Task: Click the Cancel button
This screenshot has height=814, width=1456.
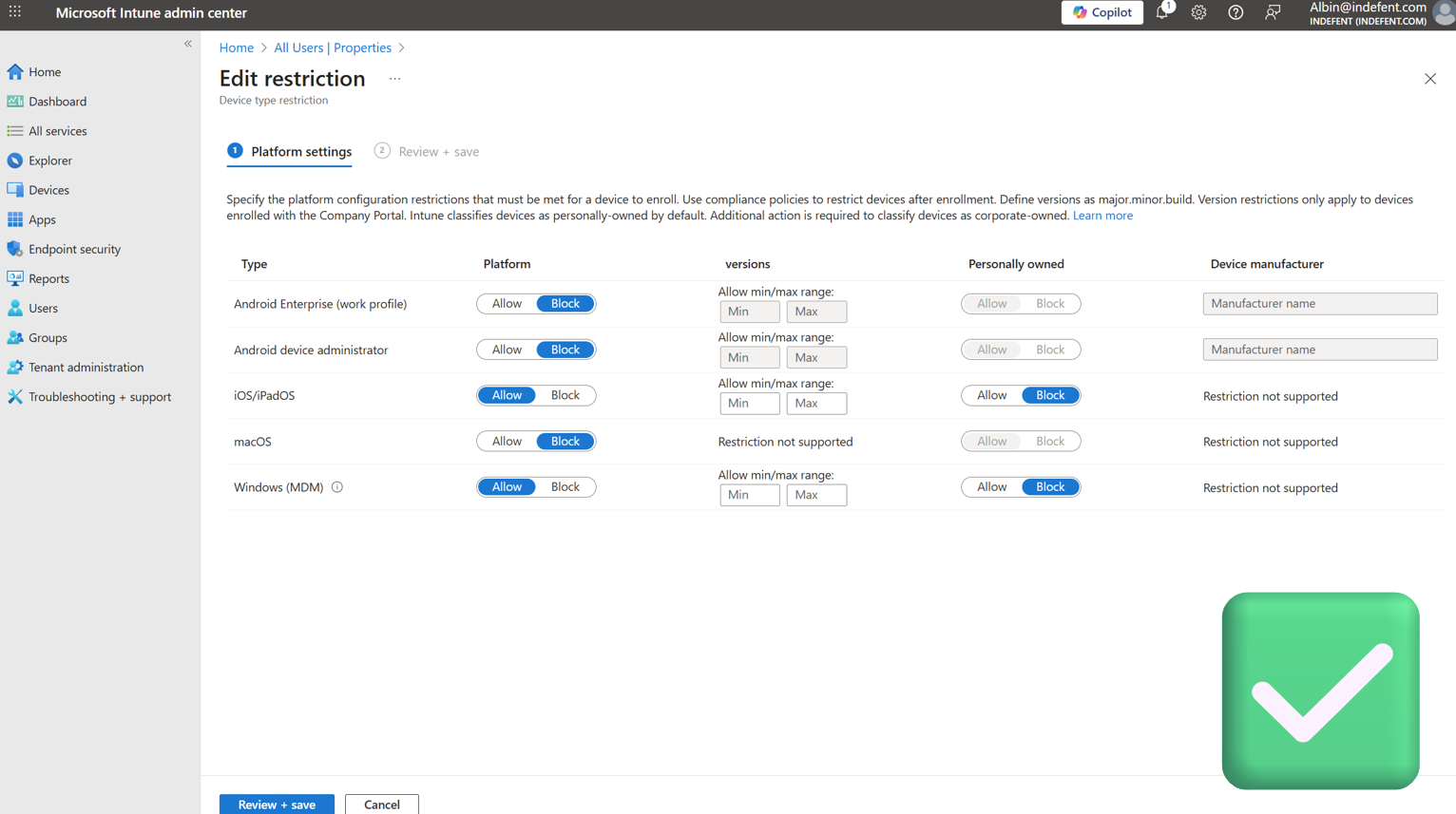Action: pyautogui.click(x=382, y=804)
